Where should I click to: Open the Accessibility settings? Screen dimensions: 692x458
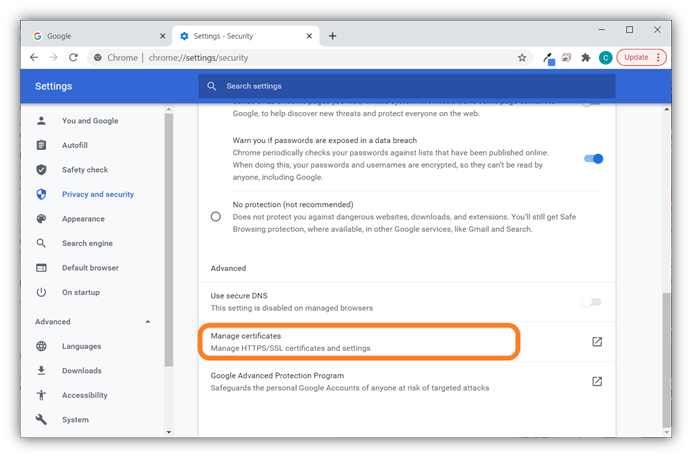(x=85, y=395)
